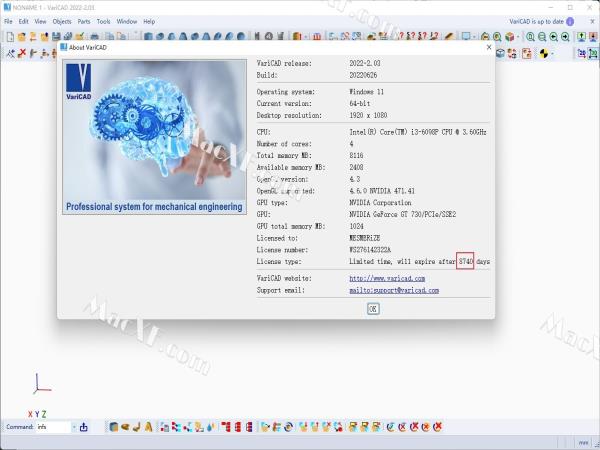The image size is (600, 450).
Task: Click OK in About VariCAD dialog
Action: pyautogui.click(x=373, y=309)
